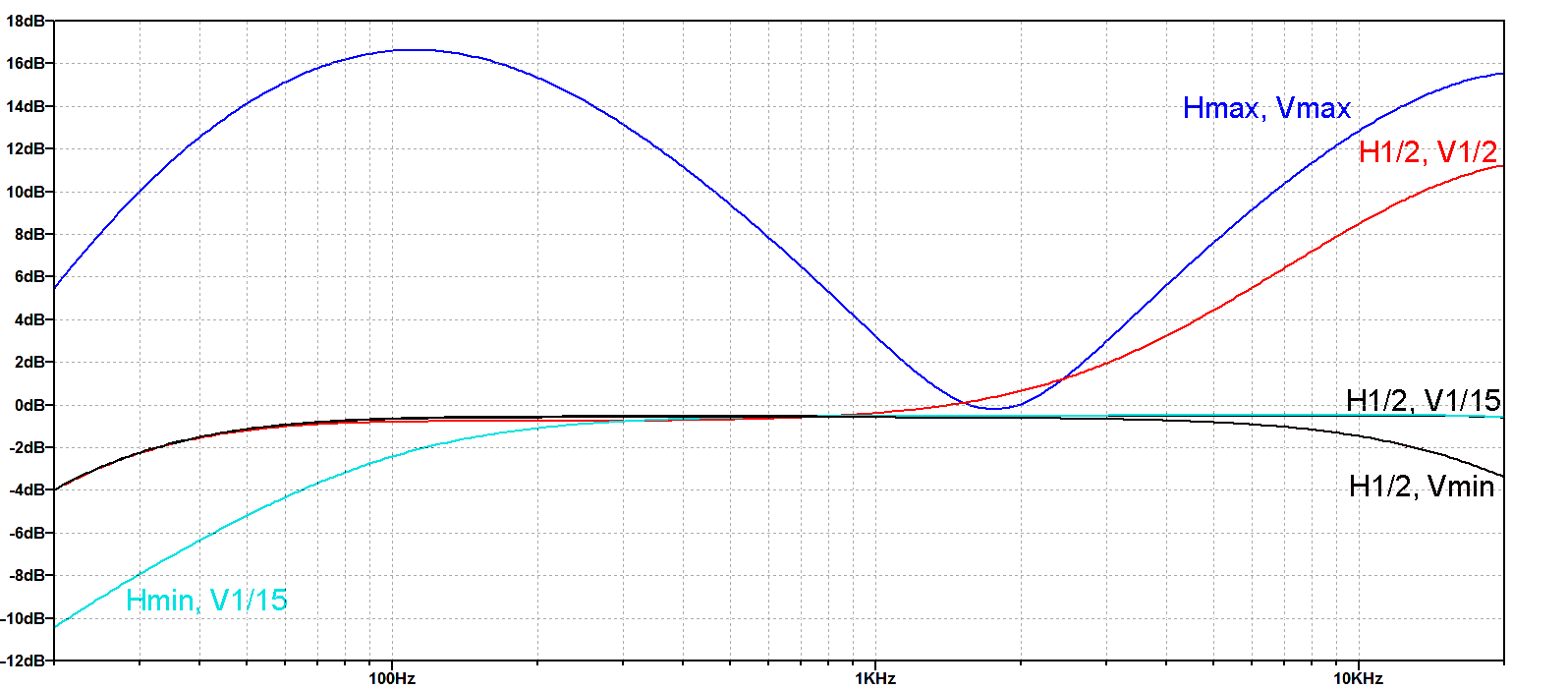
Task: Click the 10KHz frequency axis label
Action: (1358, 678)
